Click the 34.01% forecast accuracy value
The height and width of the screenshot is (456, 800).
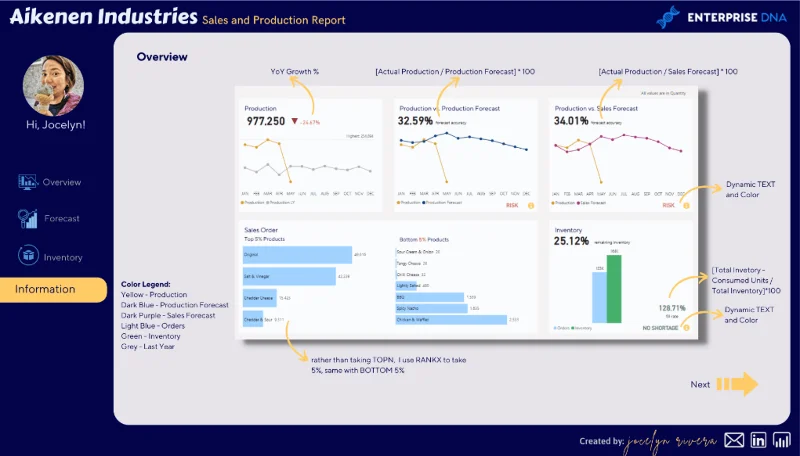point(571,121)
